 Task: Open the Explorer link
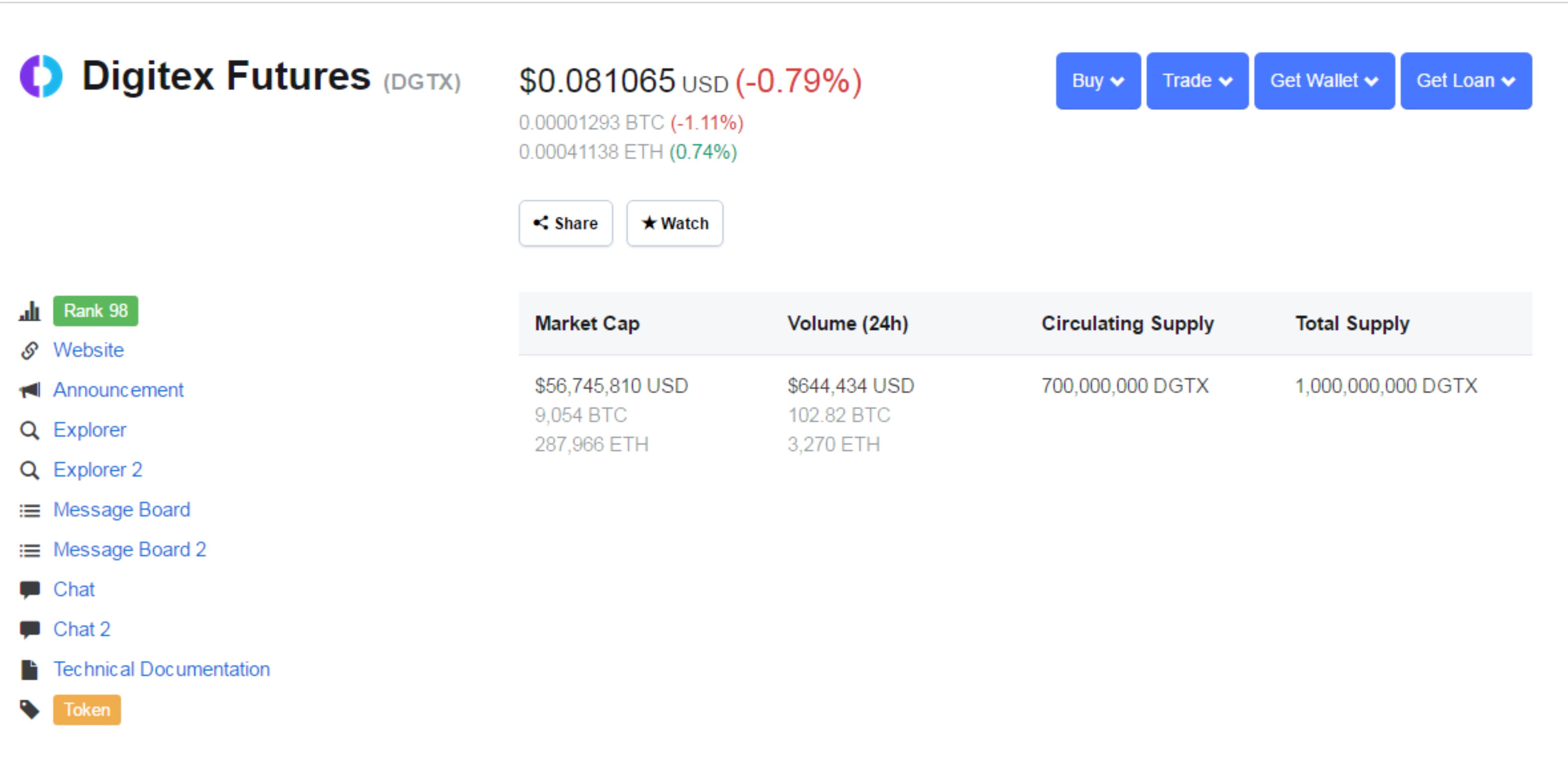(89, 430)
